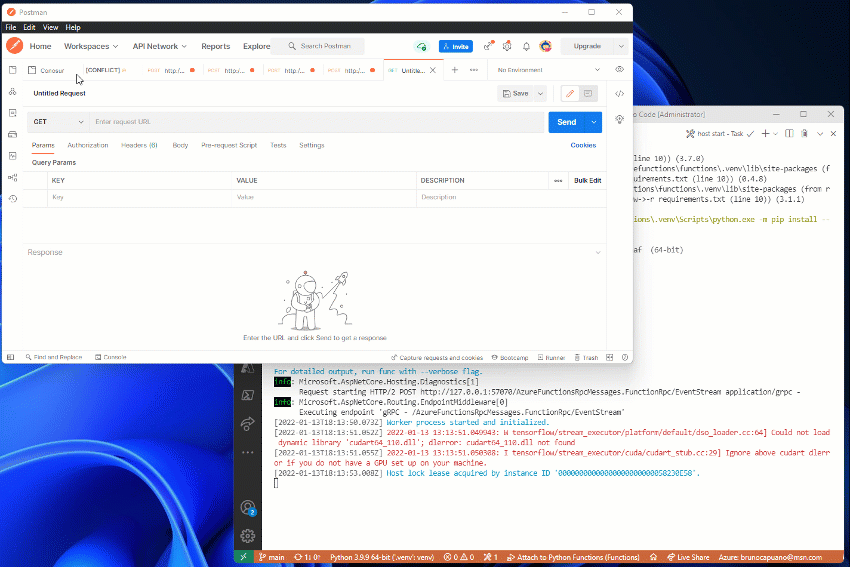Open the two-pane view icon in Postman footer
The image size is (850, 567).
(609, 357)
